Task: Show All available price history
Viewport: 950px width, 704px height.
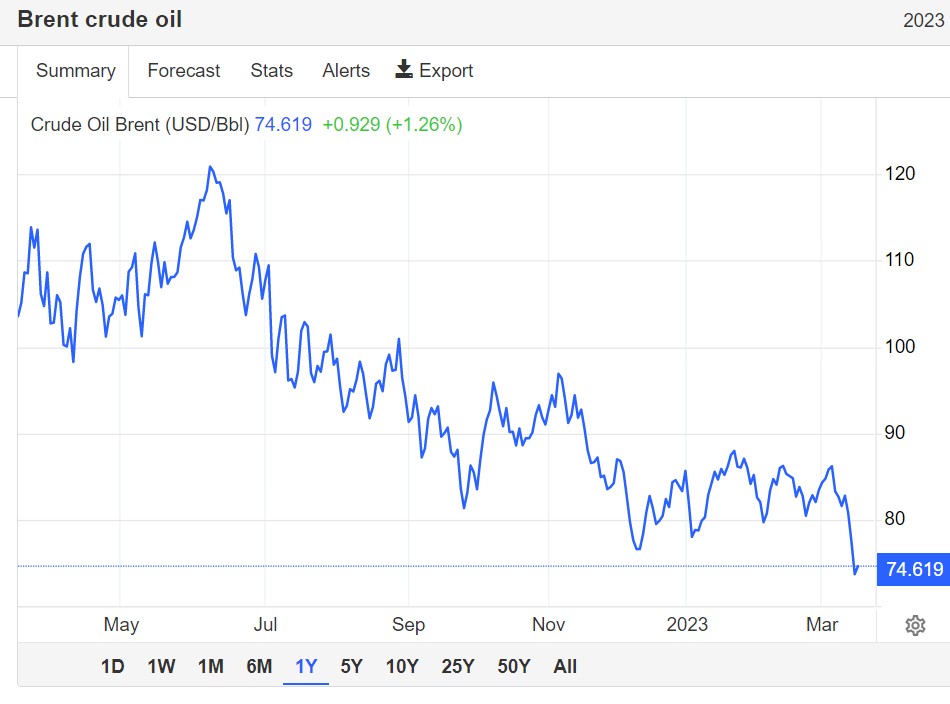Action: coord(565,667)
